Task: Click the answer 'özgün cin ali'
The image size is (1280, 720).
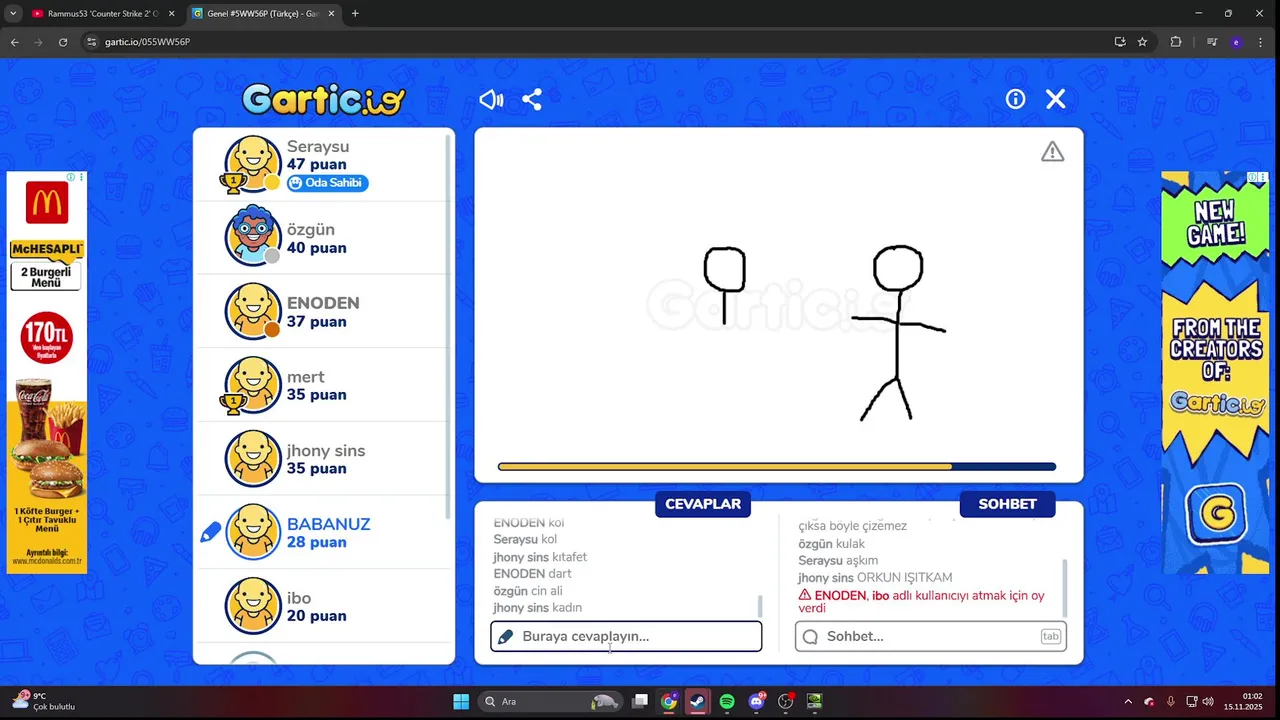Action: (527, 591)
